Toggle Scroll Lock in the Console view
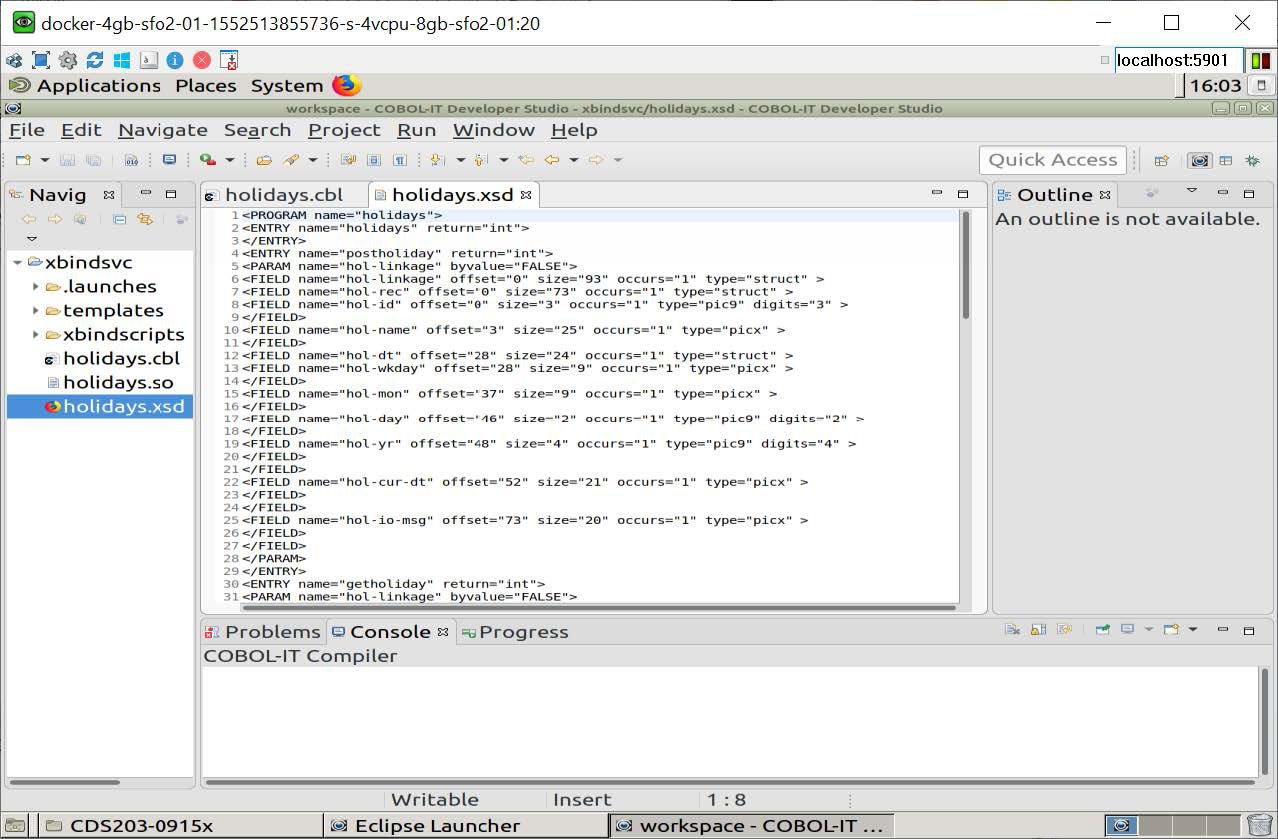The image size is (1278, 839). click(x=1040, y=629)
